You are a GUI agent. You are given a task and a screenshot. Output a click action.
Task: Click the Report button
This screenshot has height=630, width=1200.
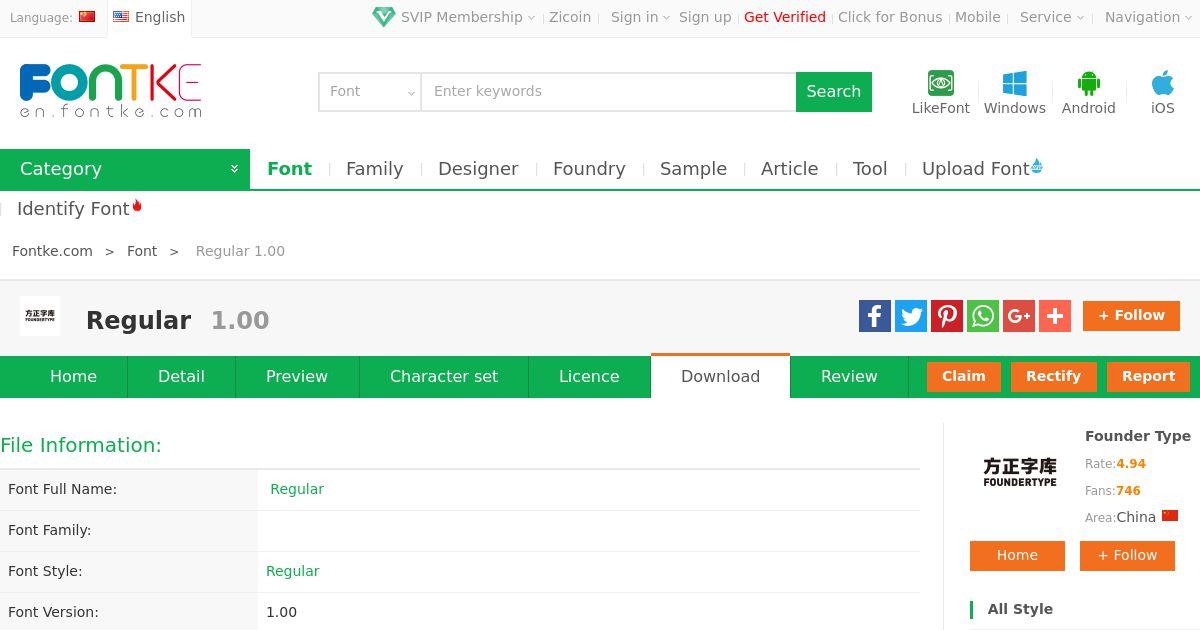point(1148,376)
